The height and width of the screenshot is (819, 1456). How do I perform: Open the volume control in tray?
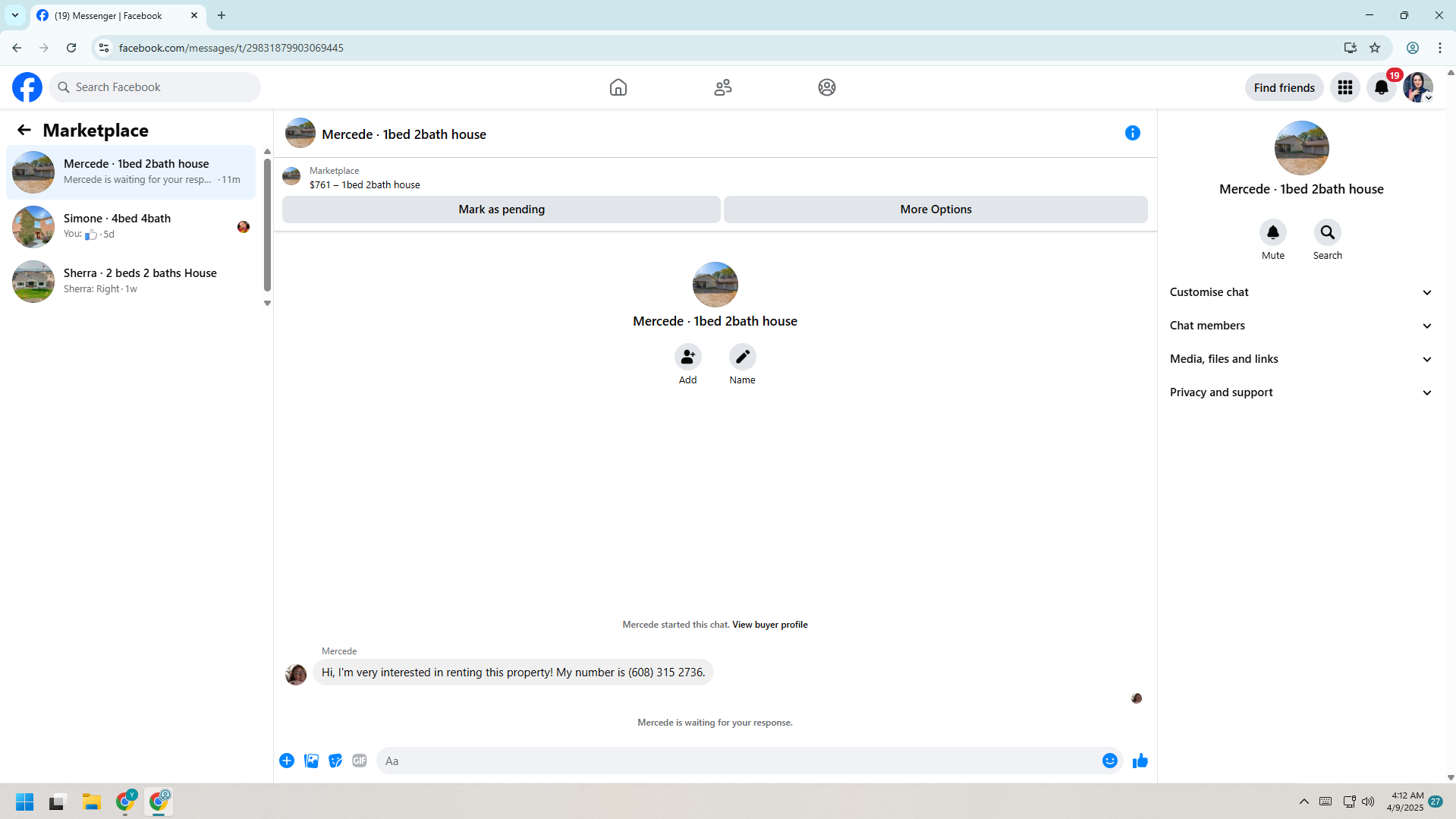1368,802
